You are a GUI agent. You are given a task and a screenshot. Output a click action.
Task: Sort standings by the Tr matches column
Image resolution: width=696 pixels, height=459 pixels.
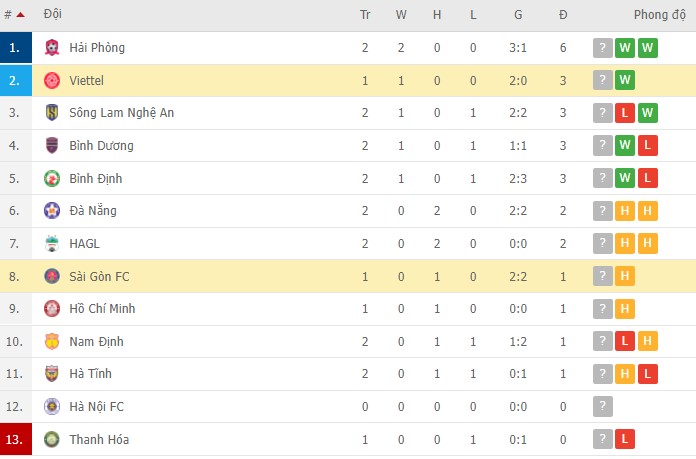click(x=365, y=15)
